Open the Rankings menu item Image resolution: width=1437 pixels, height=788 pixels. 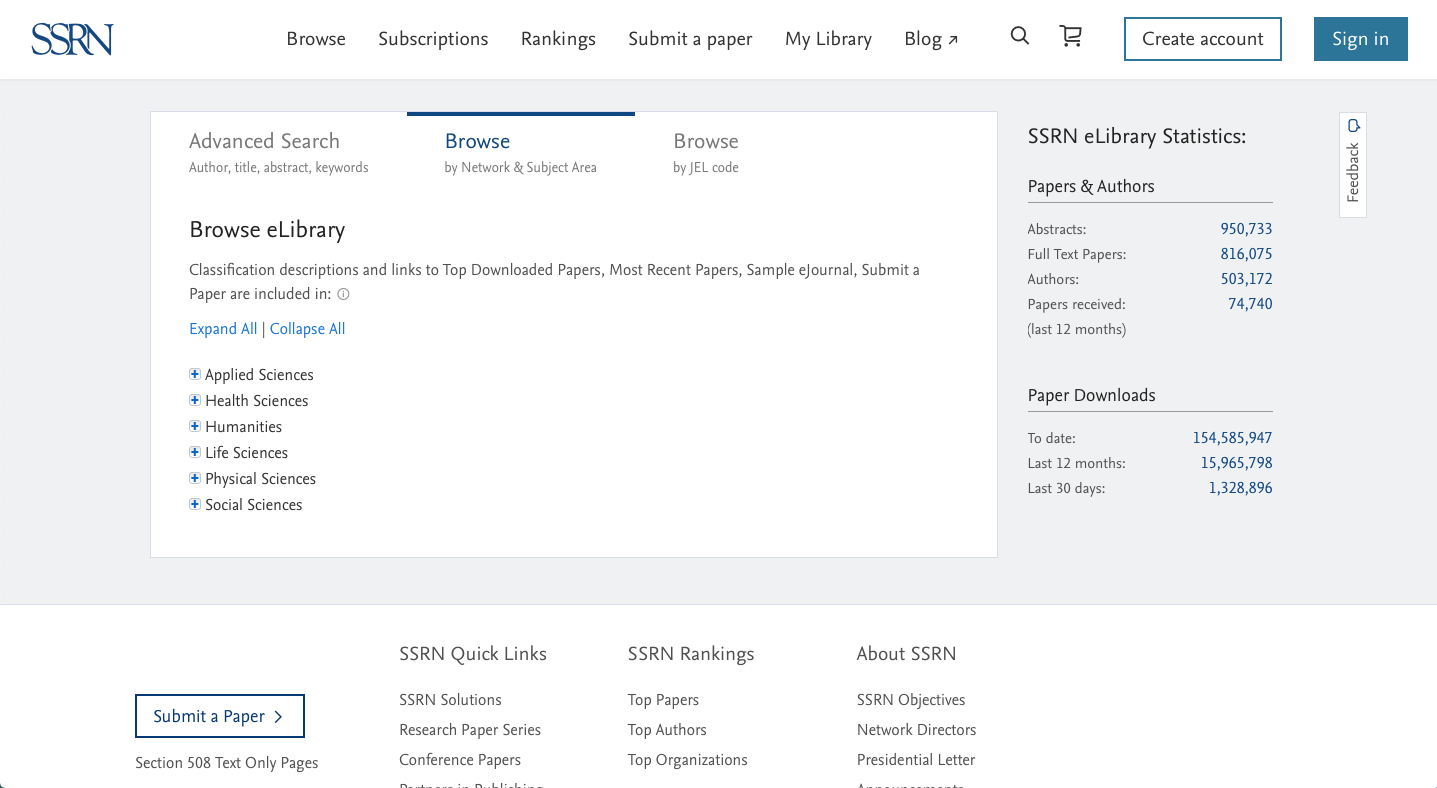557,39
